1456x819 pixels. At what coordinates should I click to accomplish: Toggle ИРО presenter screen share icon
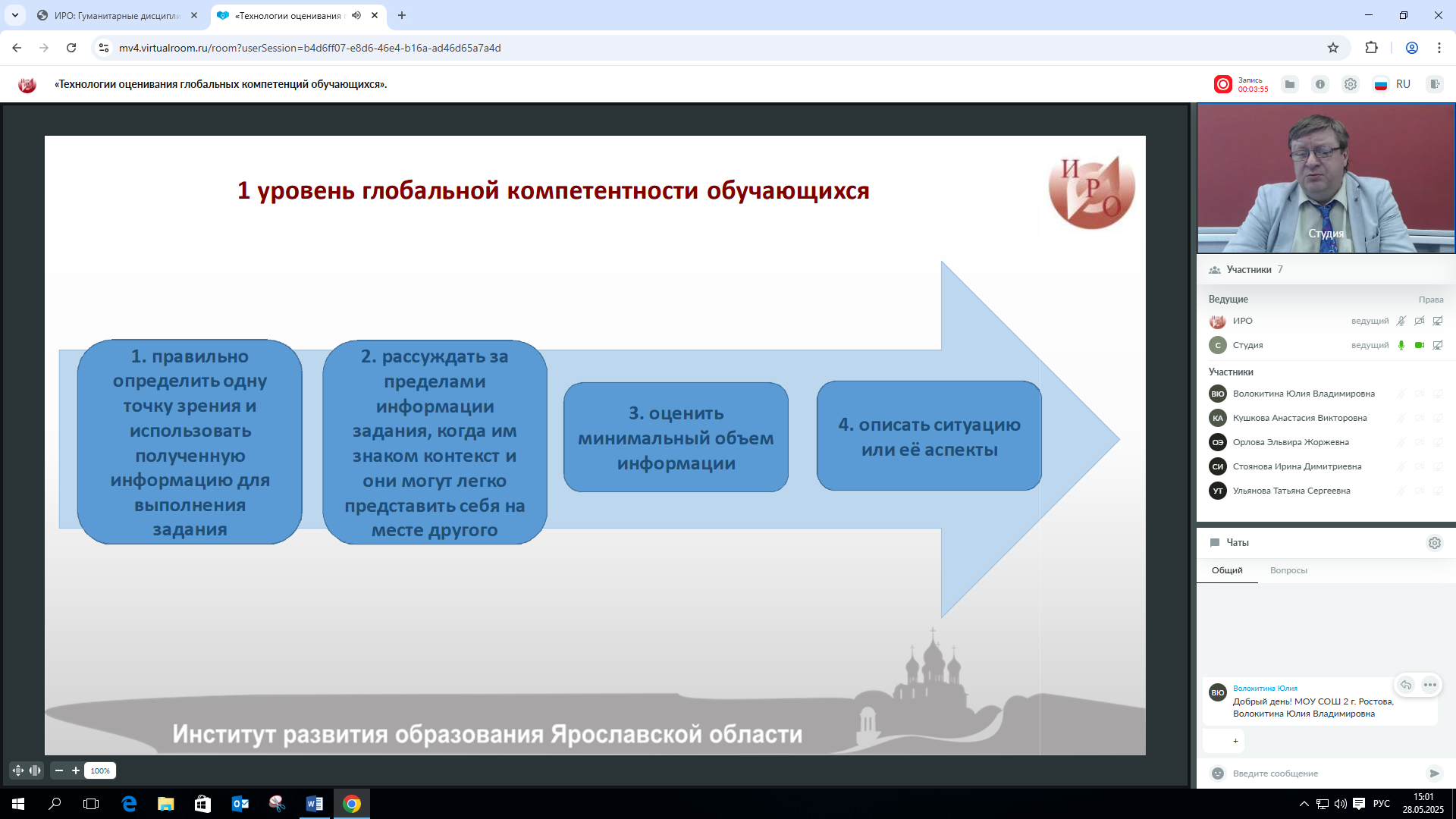(1438, 321)
